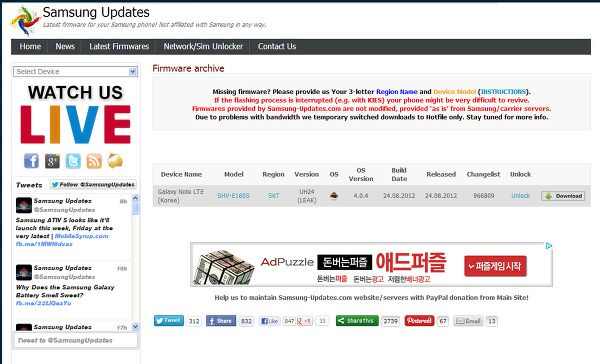This screenshot has width=600, height=364.
Task: Click the Galaxy Note LTE (Korea) device cell
Action: pyautogui.click(x=181, y=196)
